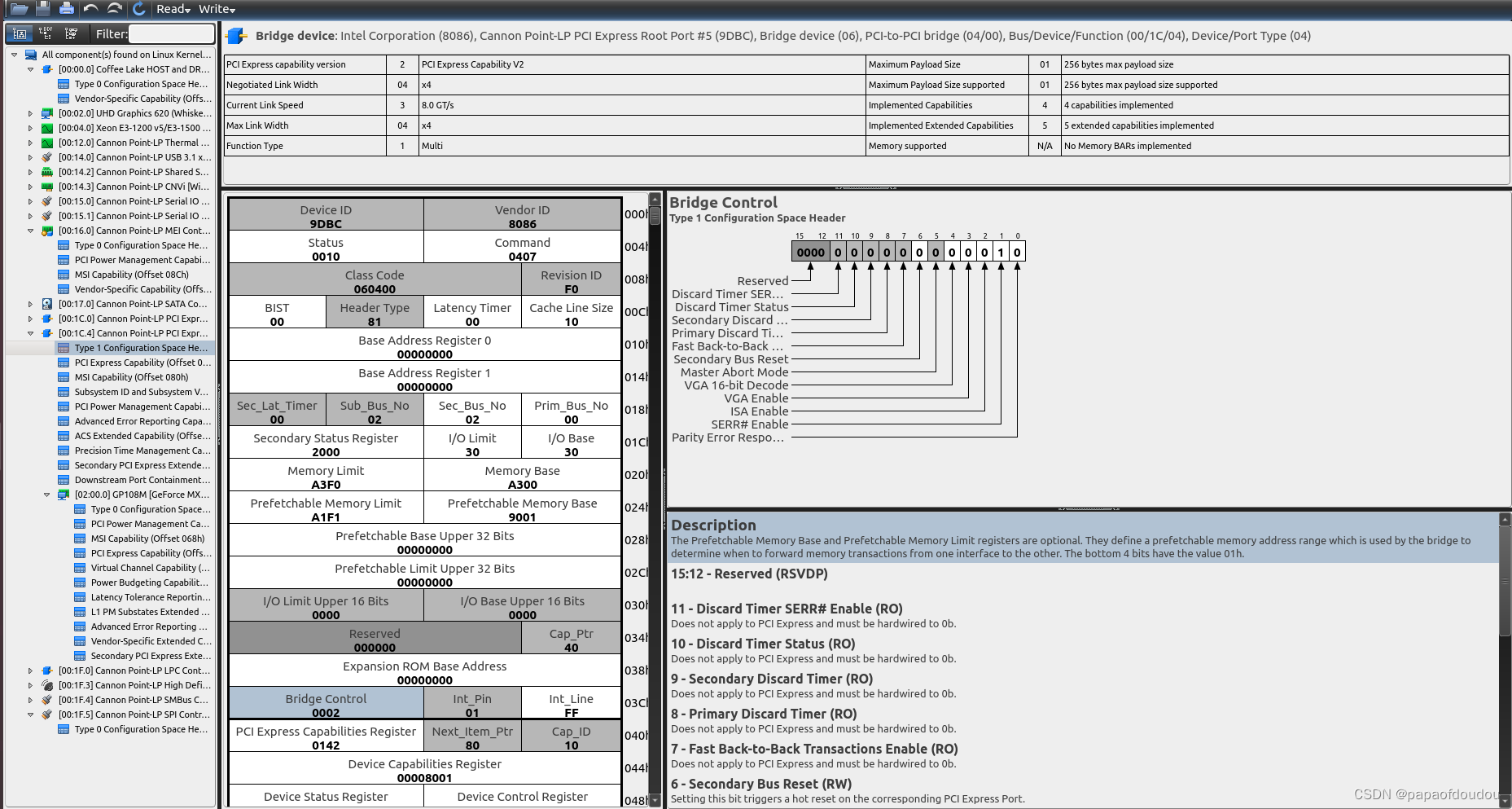The width and height of the screenshot is (1512, 809).
Task: Click the Undo arrow icon
Action: [90, 8]
